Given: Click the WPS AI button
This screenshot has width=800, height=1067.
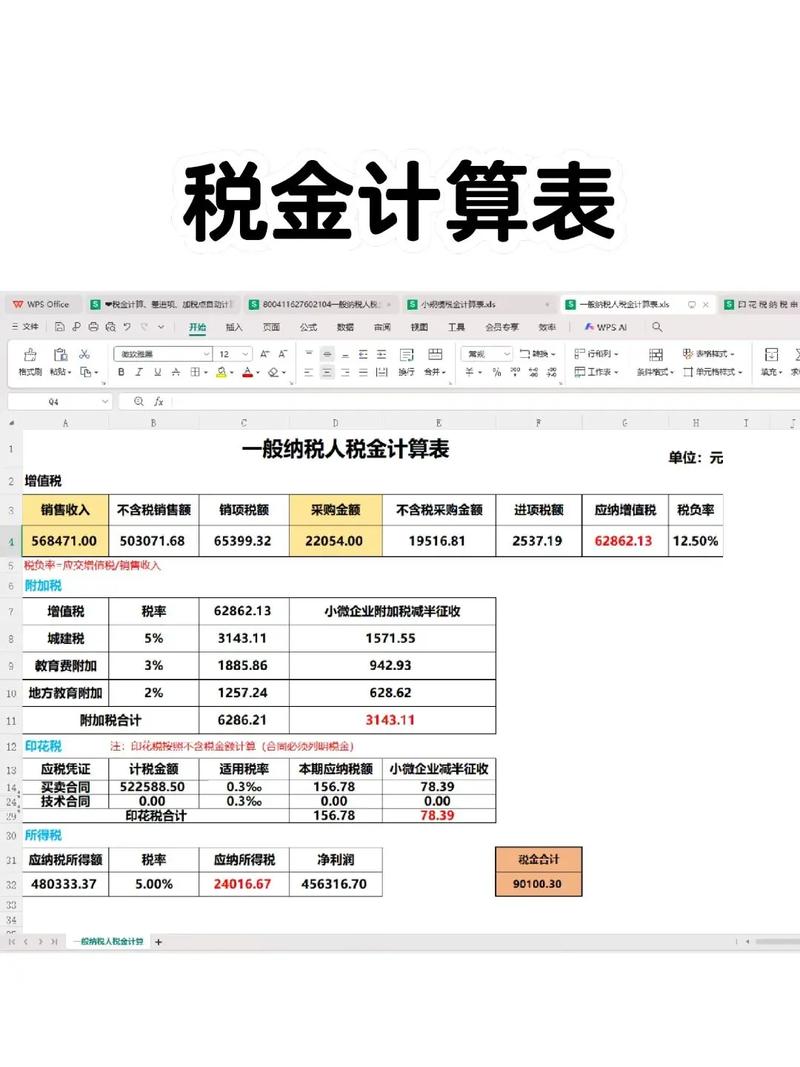Looking at the screenshot, I should coord(608,326).
